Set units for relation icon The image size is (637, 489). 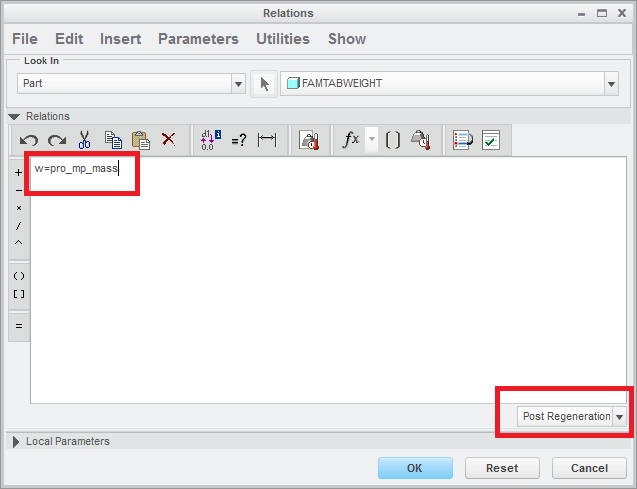pyautogui.click(x=309, y=141)
